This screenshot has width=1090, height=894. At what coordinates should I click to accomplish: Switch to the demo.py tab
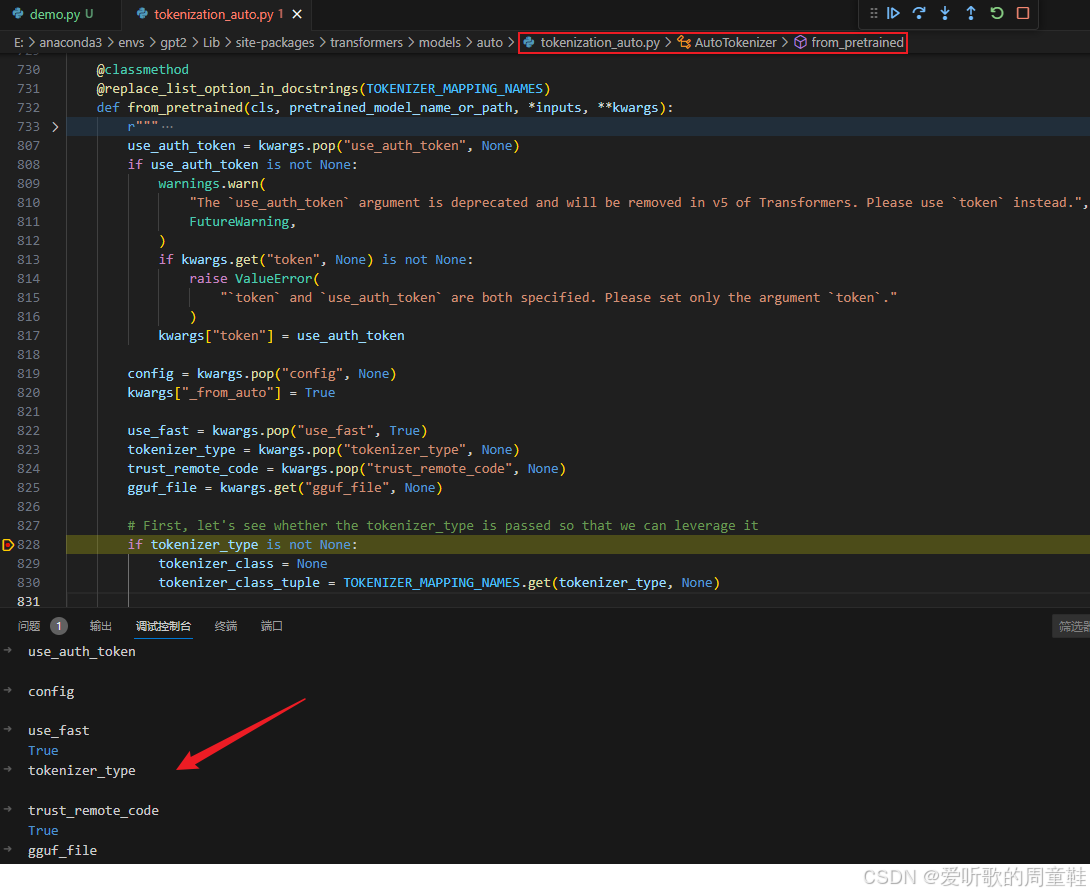(61, 14)
